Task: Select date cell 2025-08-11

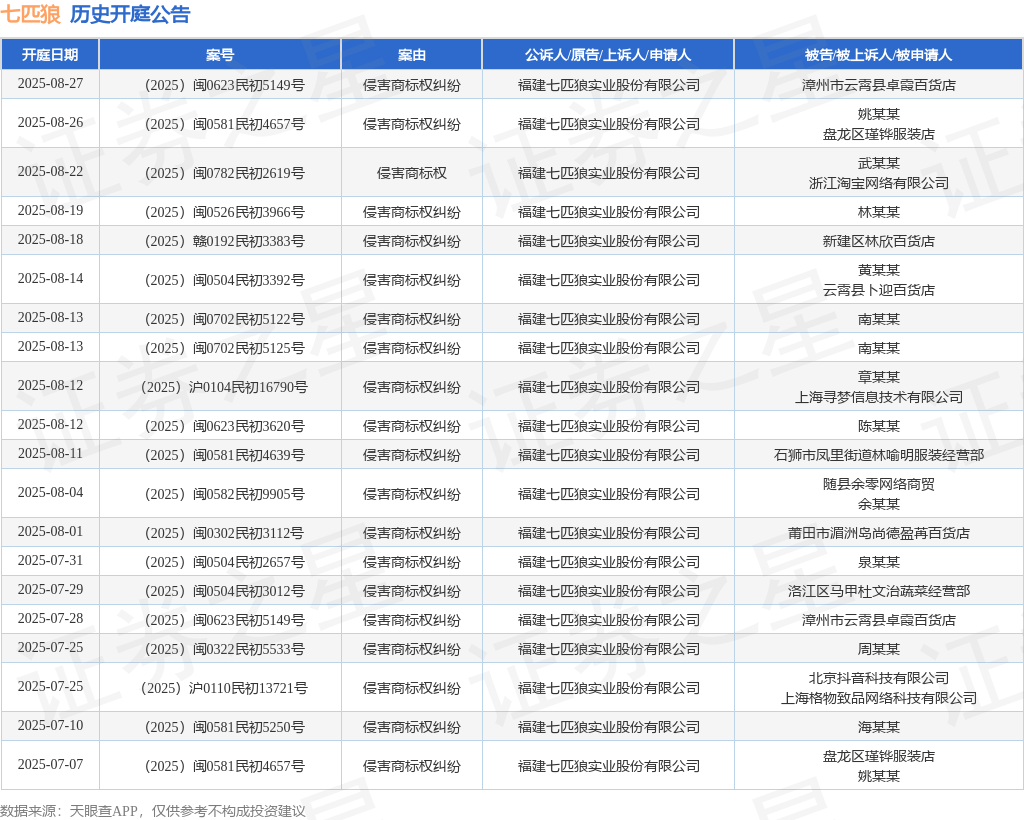Action: point(50,454)
